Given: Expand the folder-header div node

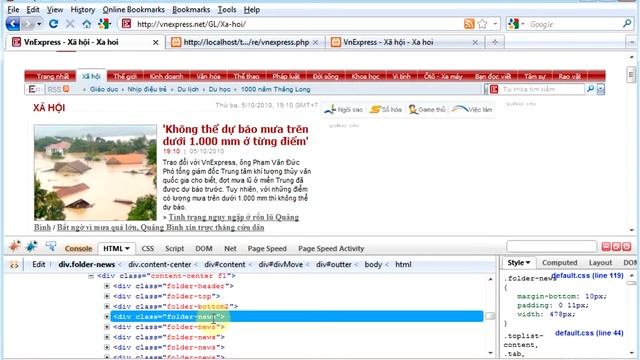Looking at the screenshot, I should (x=107, y=286).
